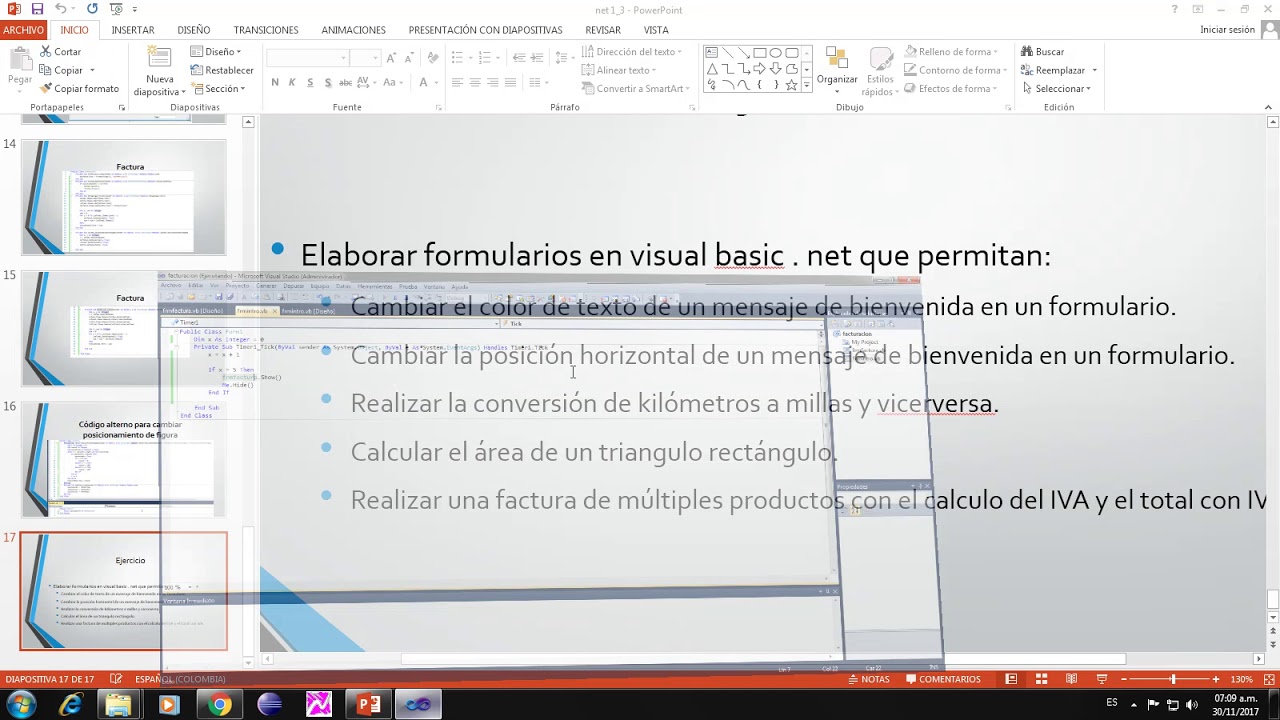Viewport: 1280px width, 720px height.
Task: Switch to reading view in status bar
Action: pos(1071,679)
